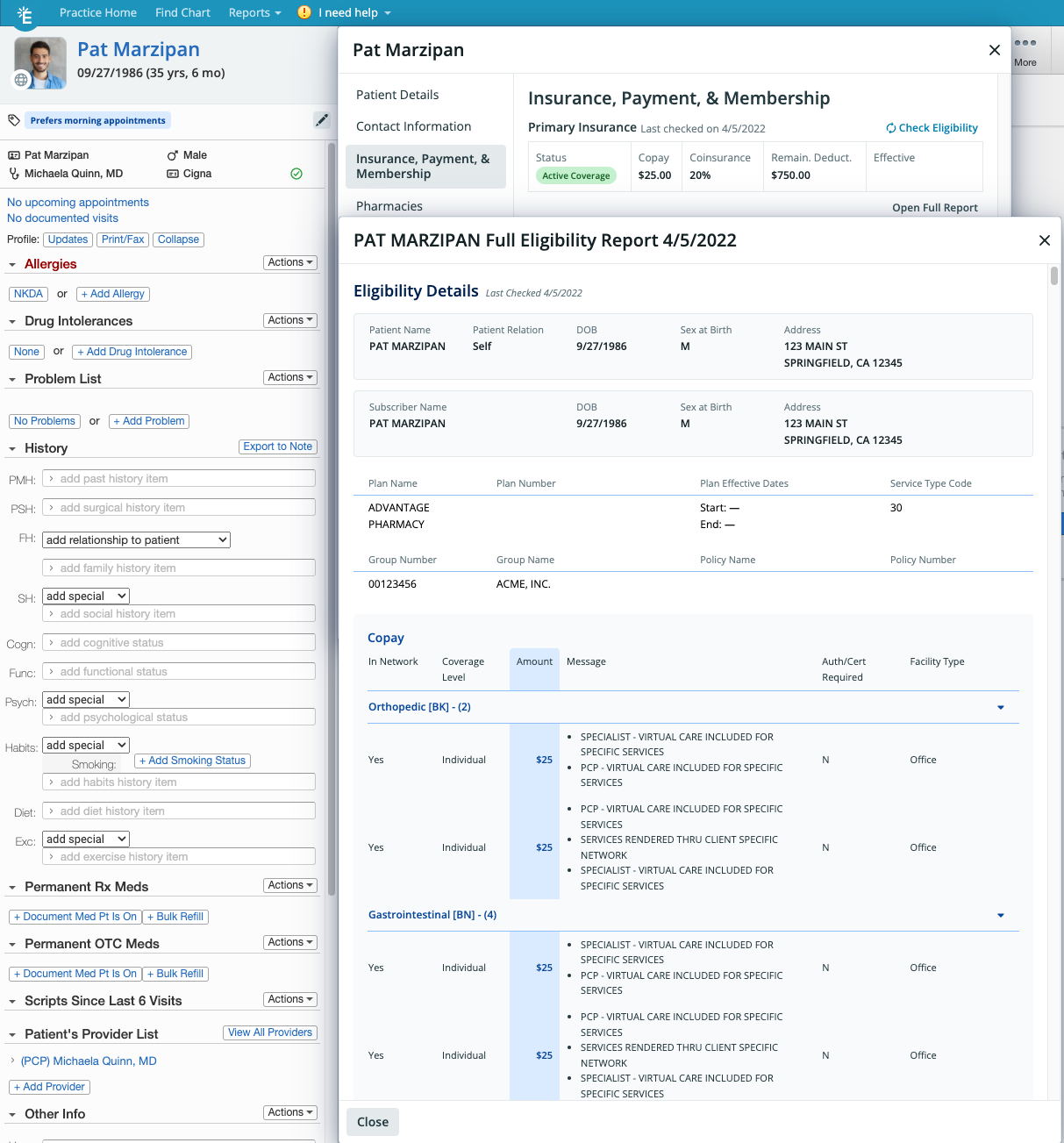
Task: Click the green insurance verified checkmark icon
Action: click(x=296, y=174)
